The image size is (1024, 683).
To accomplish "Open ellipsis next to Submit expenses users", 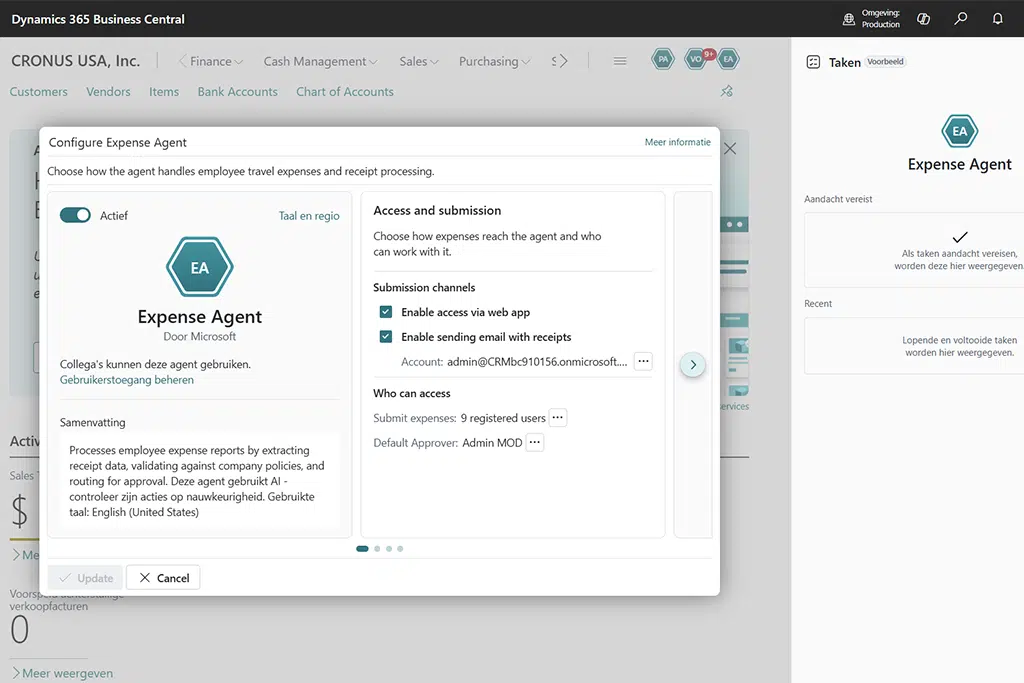I will [558, 417].
